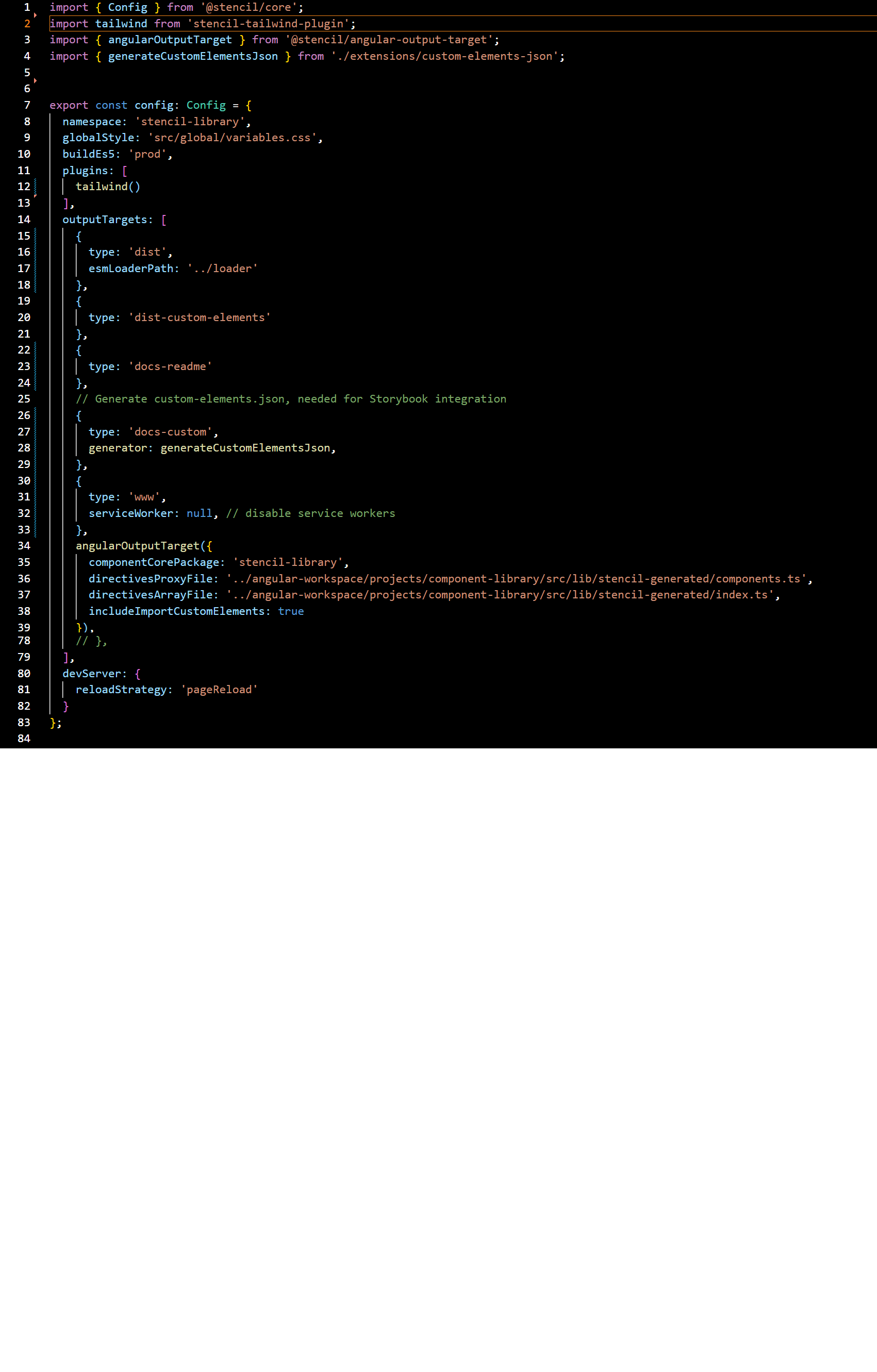Image resolution: width=877 pixels, height=1372 pixels.
Task: Click the export keyword on line 7
Action: (x=69, y=106)
